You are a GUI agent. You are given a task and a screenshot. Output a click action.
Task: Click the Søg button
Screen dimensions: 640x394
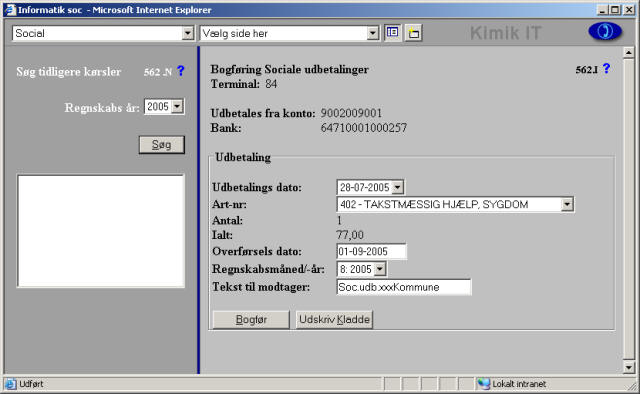point(162,145)
